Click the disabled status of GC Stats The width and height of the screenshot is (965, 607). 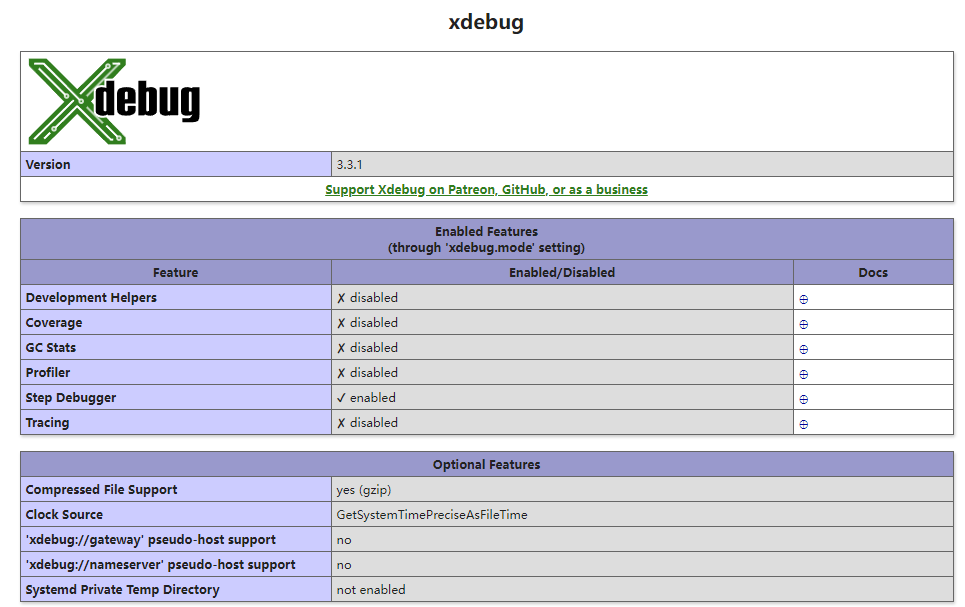(367, 347)
